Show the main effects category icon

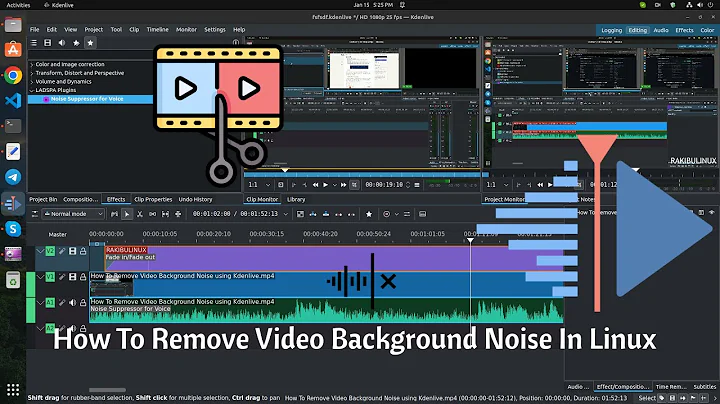pos(34,43)
